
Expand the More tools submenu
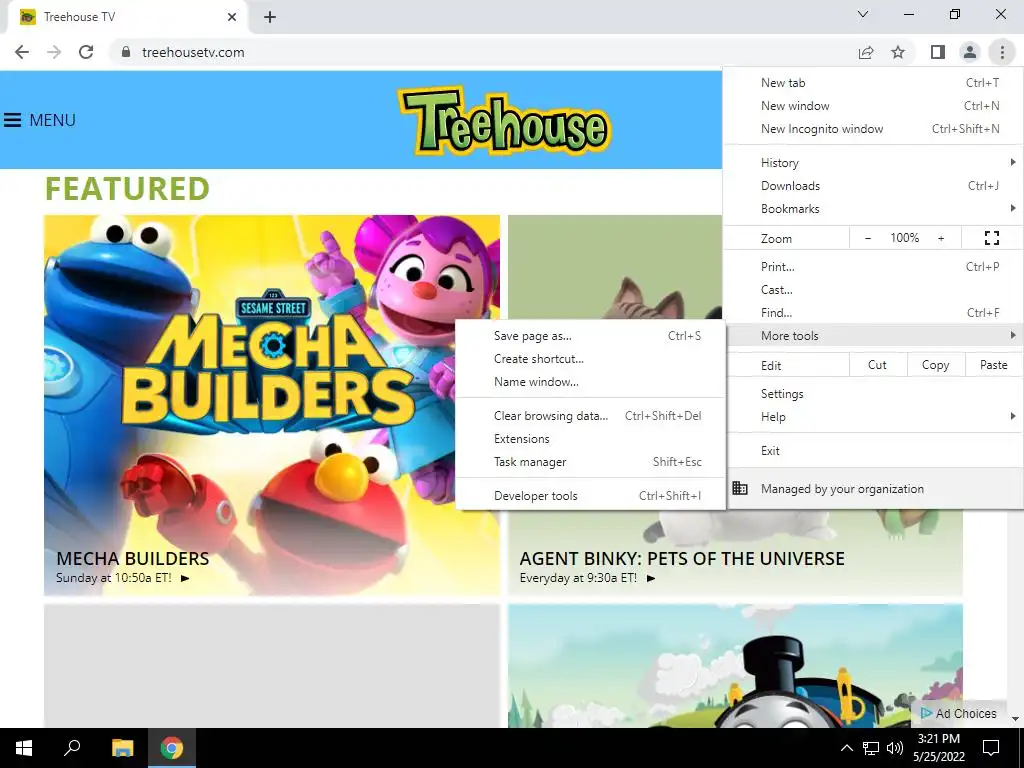click(x=873, y=336)
